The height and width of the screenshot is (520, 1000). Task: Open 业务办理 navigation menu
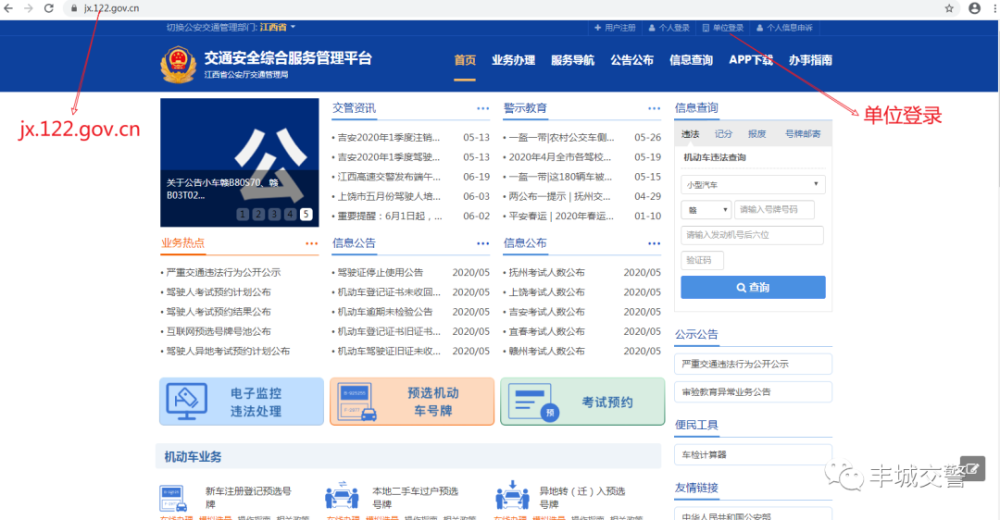[x=513, y=60]
